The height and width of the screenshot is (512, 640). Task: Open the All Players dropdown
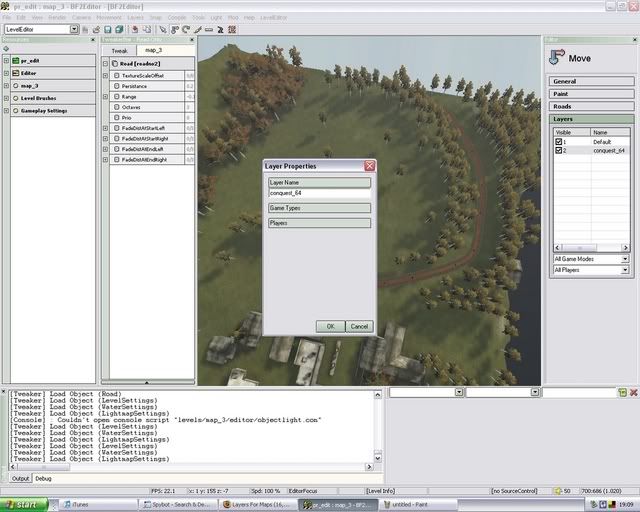pos(625,270)
